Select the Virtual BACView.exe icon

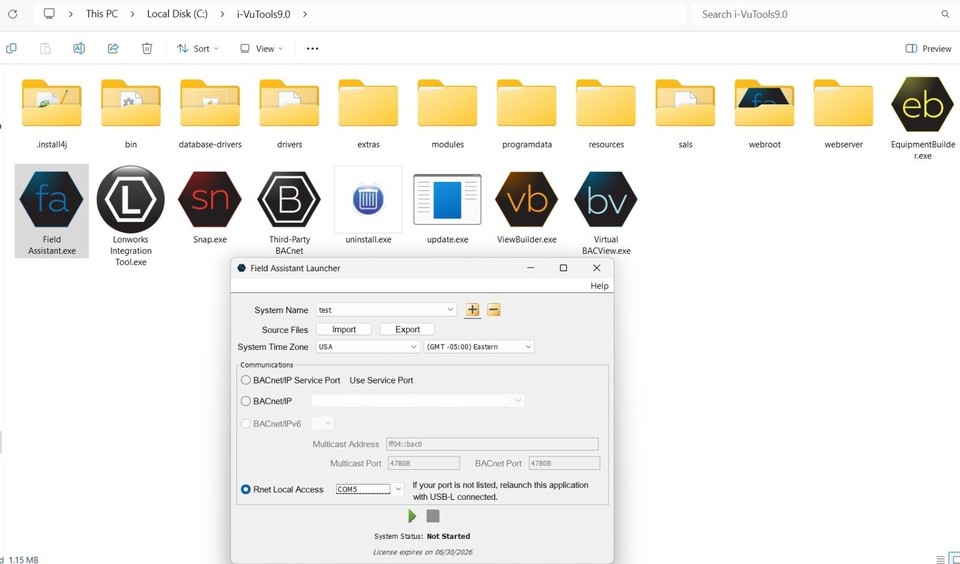(605, 200)
